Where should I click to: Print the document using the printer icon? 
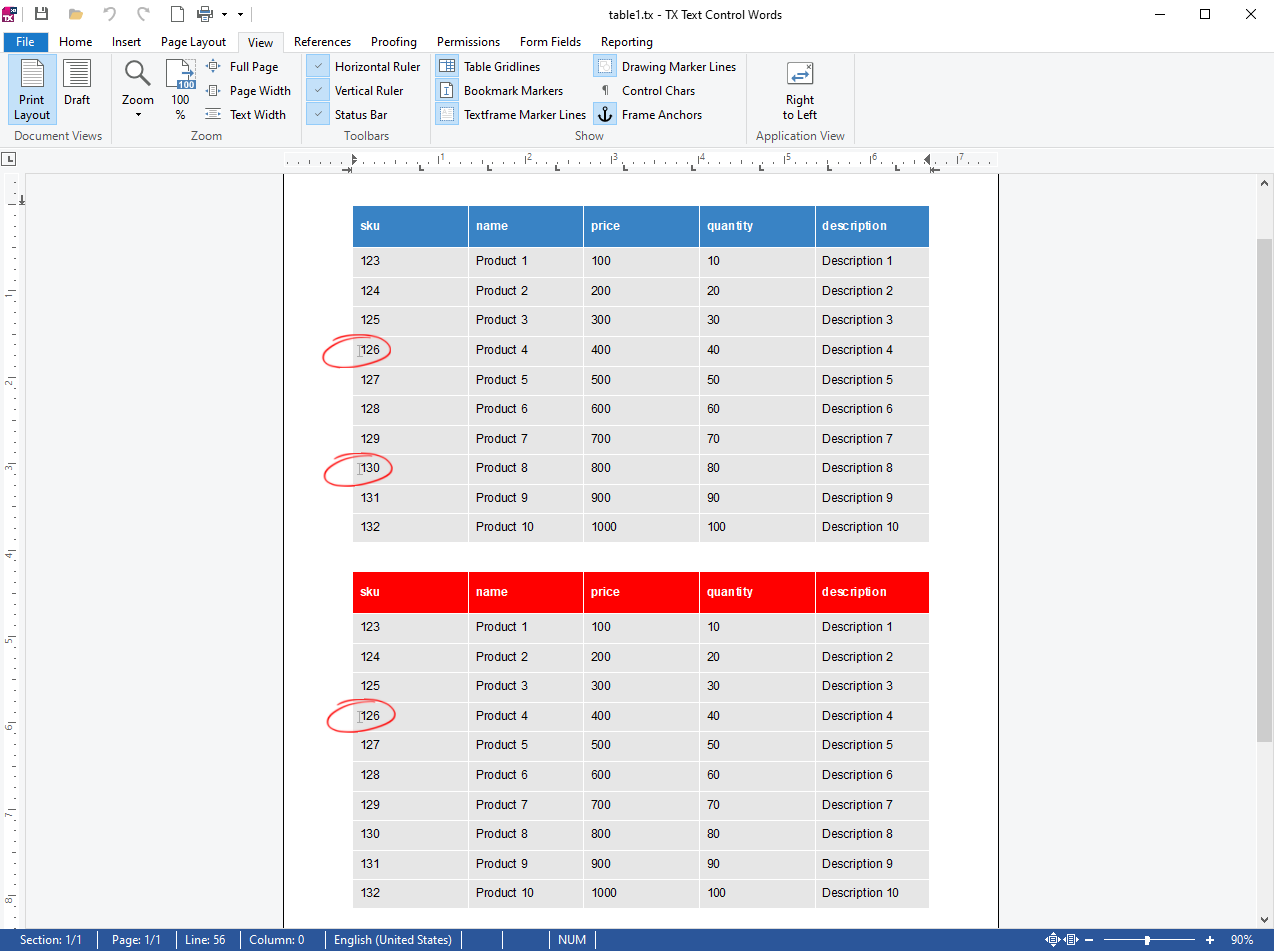[205, 14]
